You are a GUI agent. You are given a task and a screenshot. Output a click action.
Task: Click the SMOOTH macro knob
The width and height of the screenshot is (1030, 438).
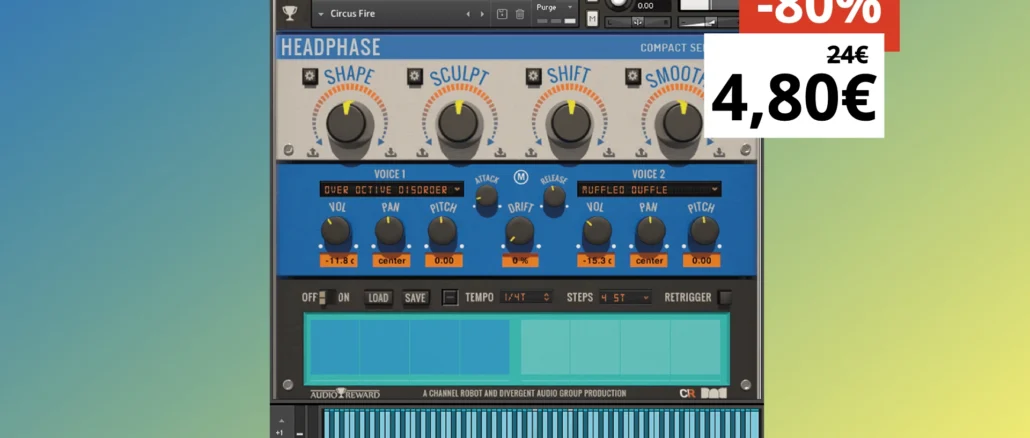[x=682, y=124]
